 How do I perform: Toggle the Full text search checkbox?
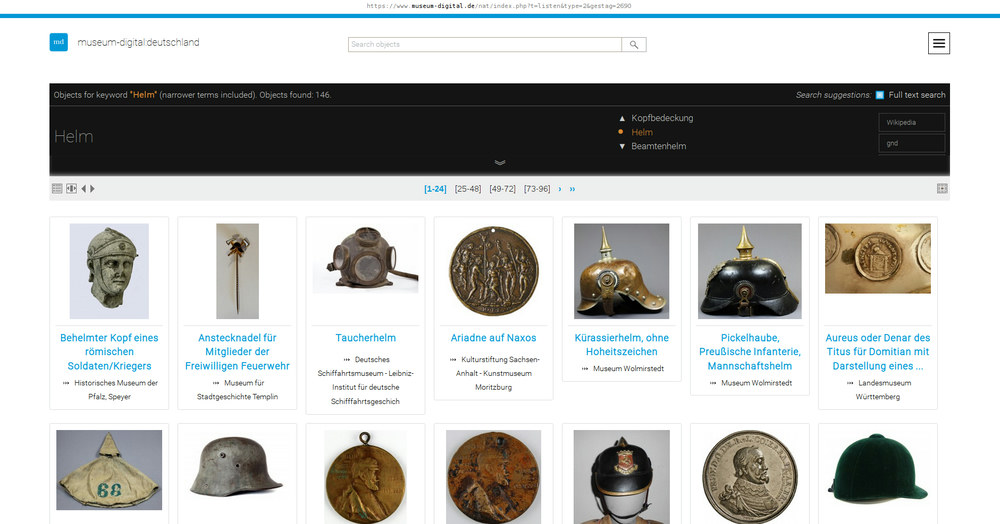click(x=880, y=95)
